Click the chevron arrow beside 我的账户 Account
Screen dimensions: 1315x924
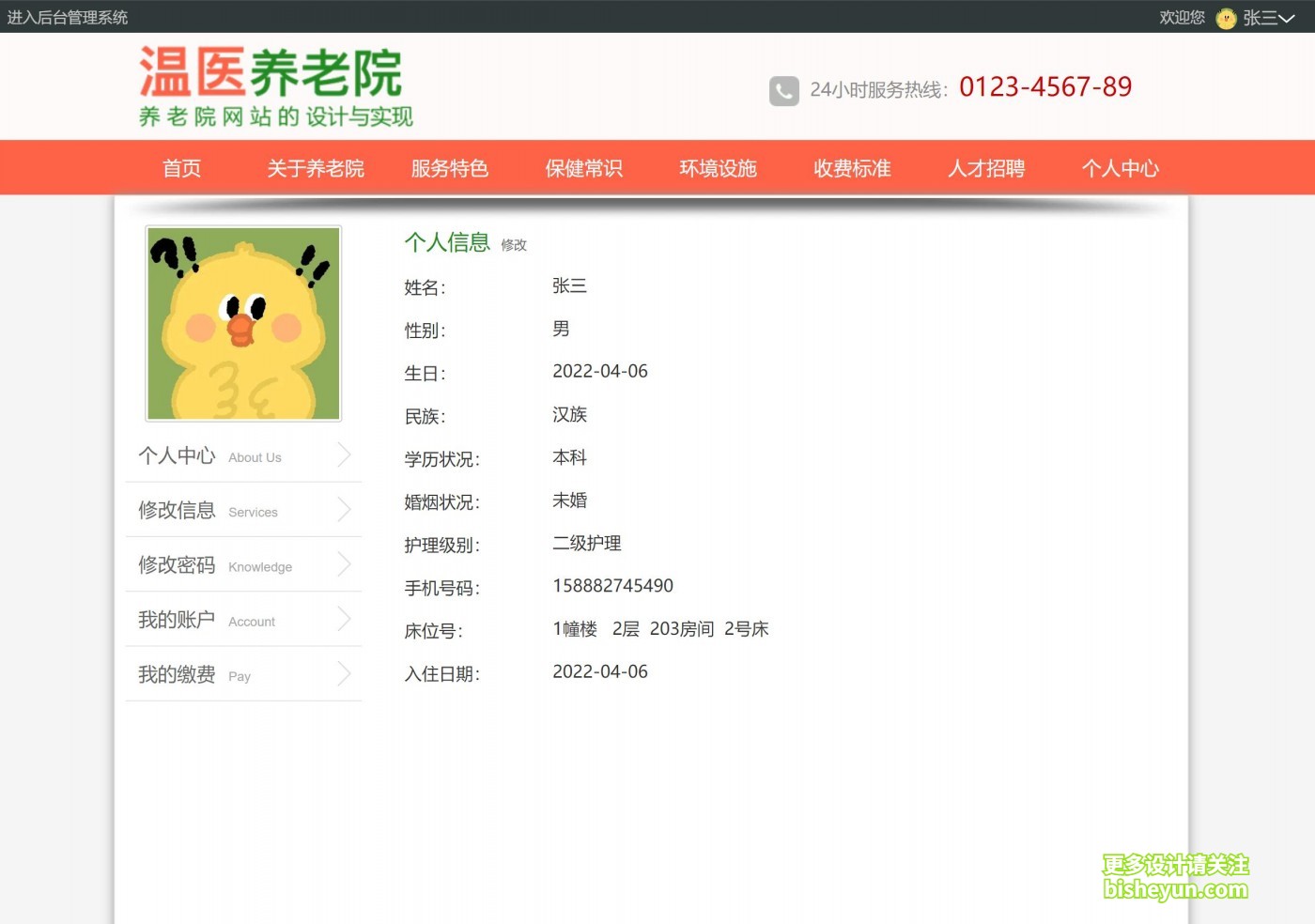[344, 619]
